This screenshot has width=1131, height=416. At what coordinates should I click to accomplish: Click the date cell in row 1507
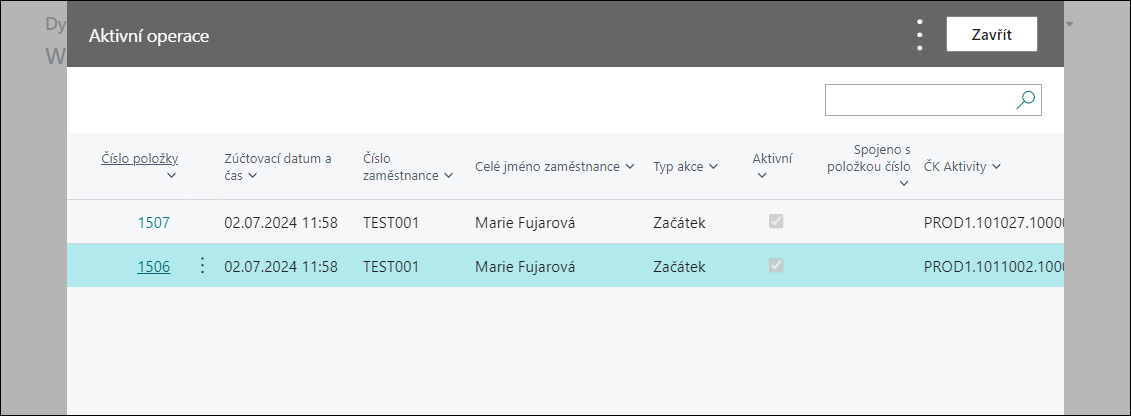[281, 223]
